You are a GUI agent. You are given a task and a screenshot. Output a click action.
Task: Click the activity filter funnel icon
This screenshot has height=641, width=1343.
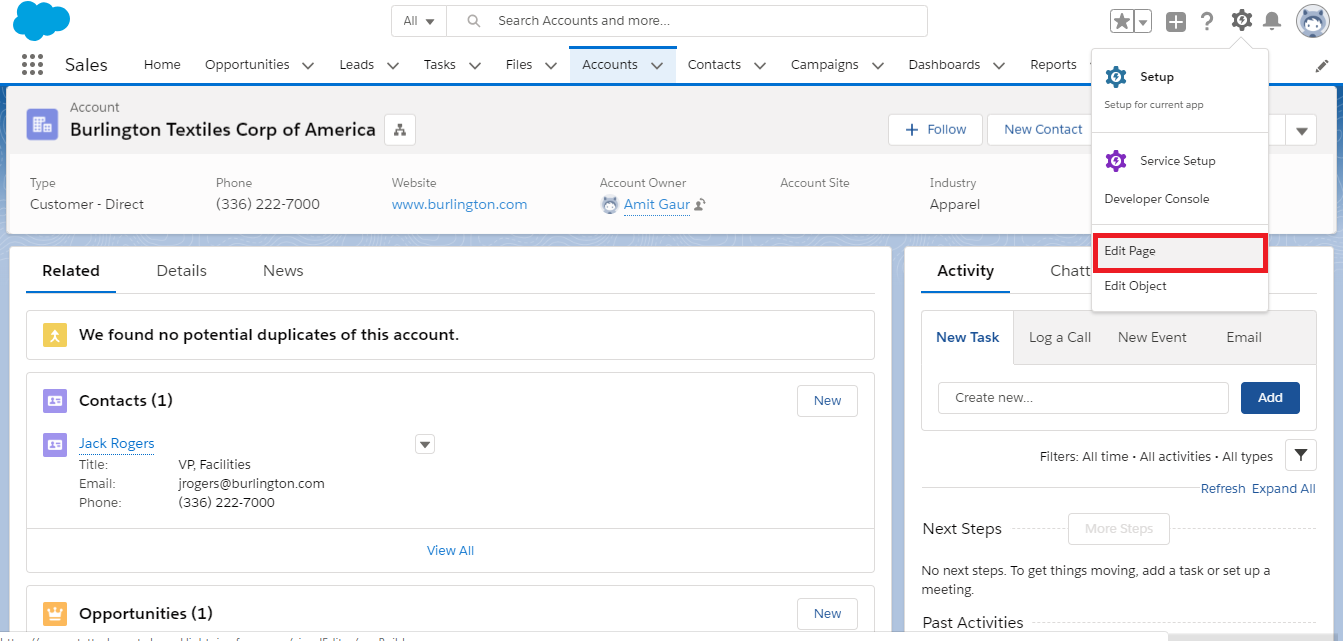click(x=1300, y=455)
